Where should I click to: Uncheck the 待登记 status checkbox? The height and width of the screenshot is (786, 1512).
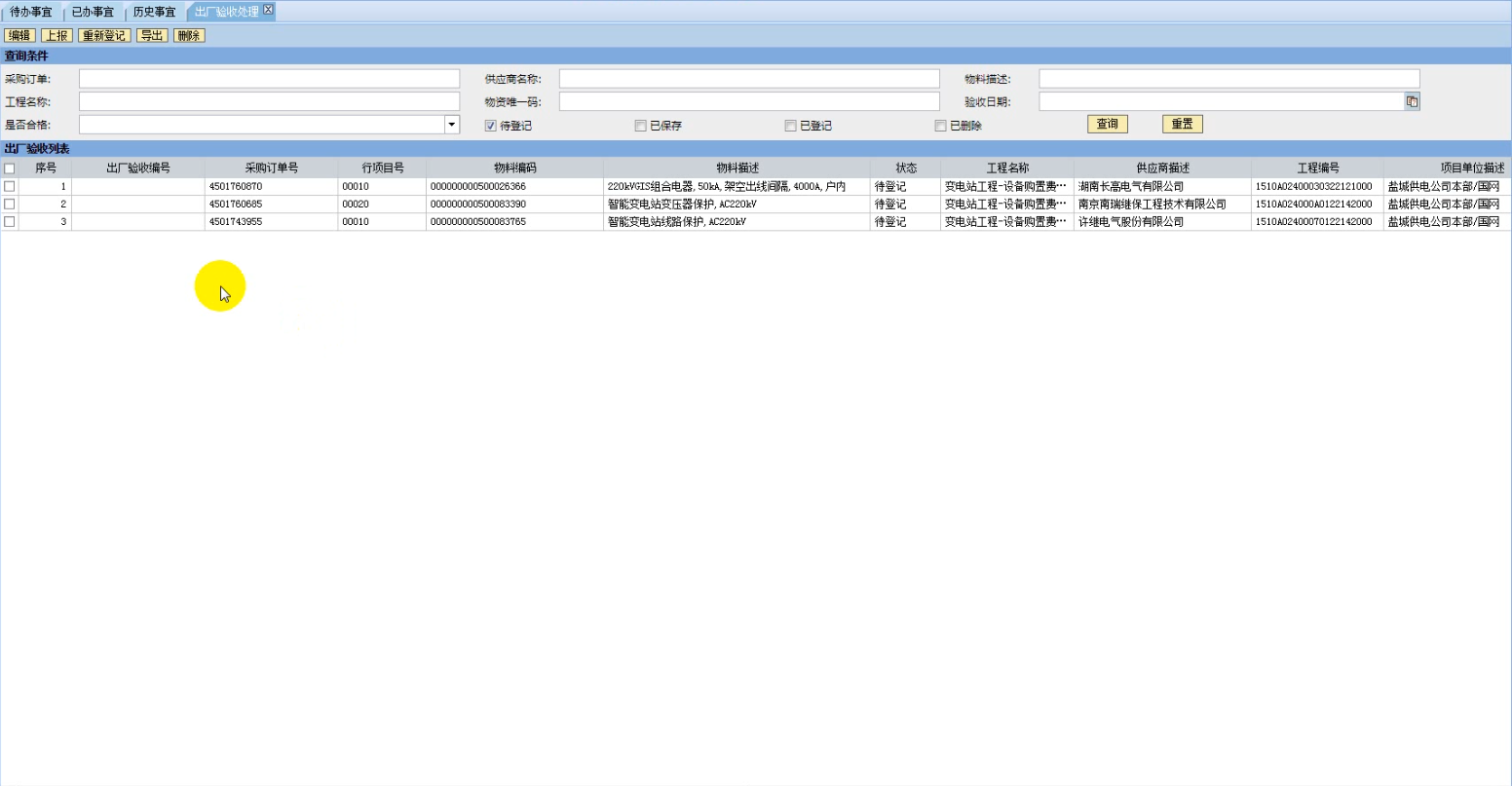pyautogui.click(x=491, y=126)
